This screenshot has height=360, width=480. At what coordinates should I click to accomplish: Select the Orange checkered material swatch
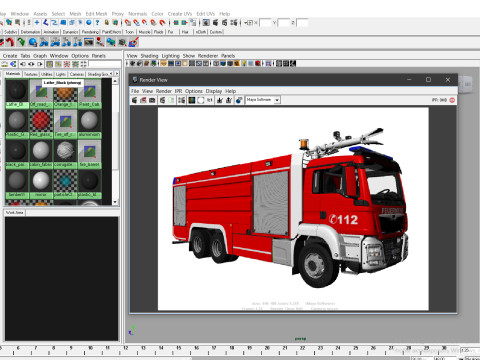pos(65,94)
